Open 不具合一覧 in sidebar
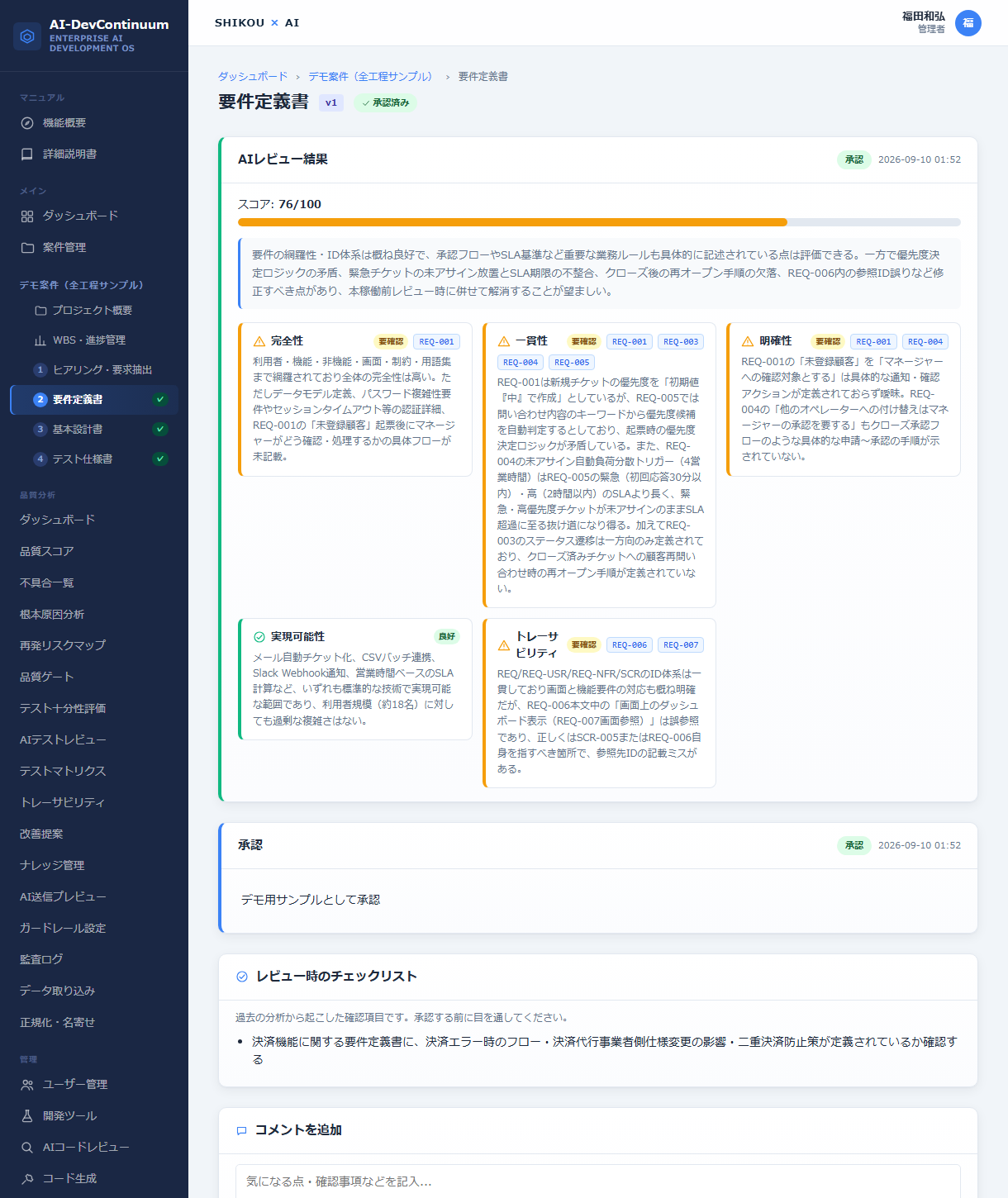Screen dimensions: 1008x1198 [47, 583]
